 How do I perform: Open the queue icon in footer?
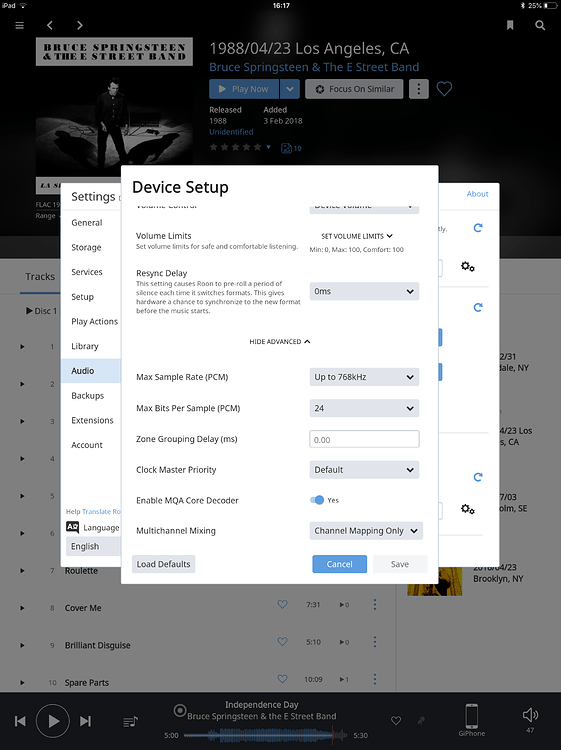130,721
